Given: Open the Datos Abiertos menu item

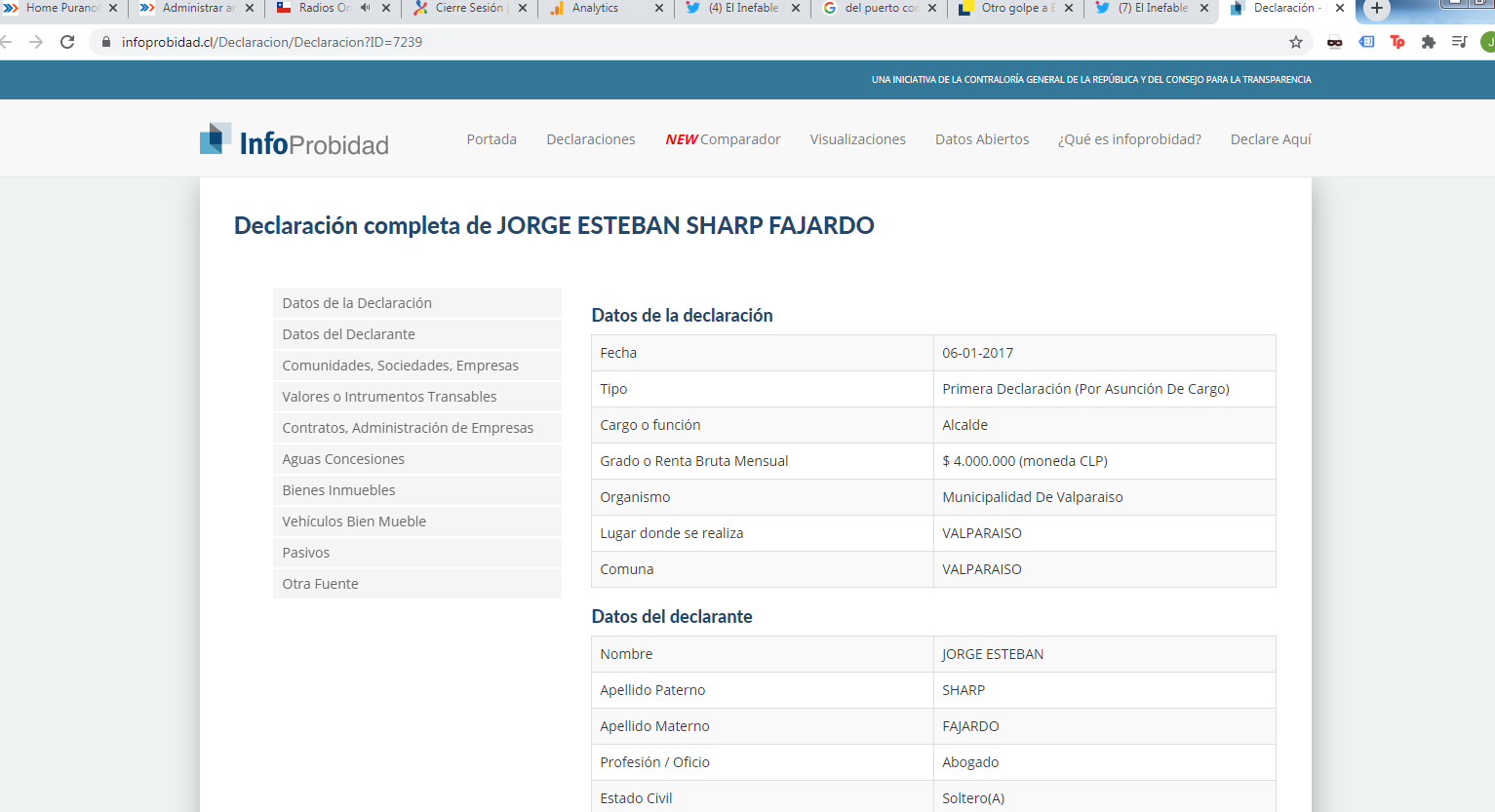Looking at the screenshot, I should click(982, 139).
